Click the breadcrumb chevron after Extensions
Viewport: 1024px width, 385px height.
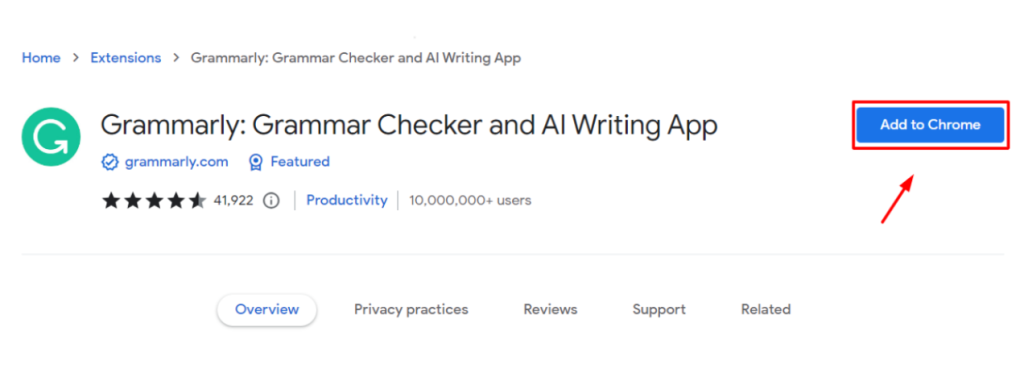(176, 58)
